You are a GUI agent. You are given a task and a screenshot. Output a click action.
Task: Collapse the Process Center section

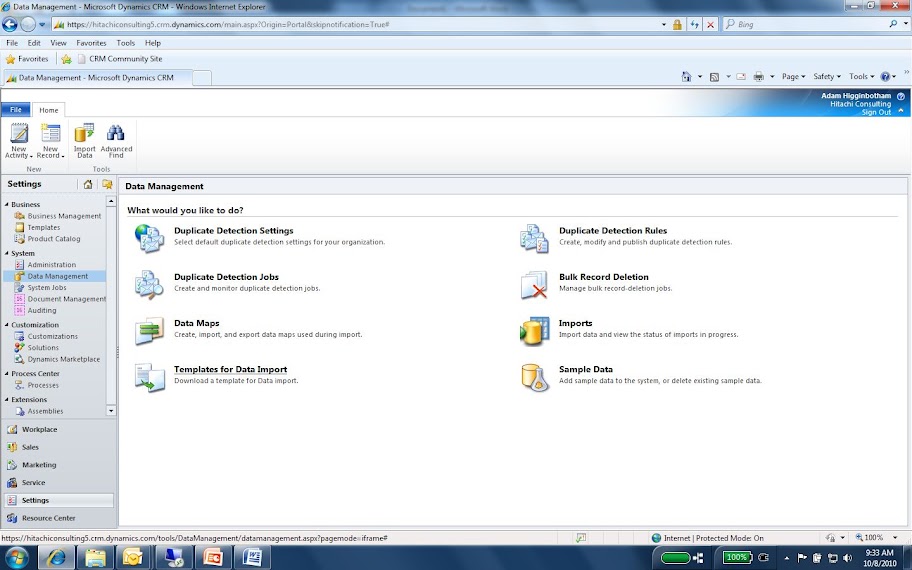pyautogui.click(x=6, y=373)
